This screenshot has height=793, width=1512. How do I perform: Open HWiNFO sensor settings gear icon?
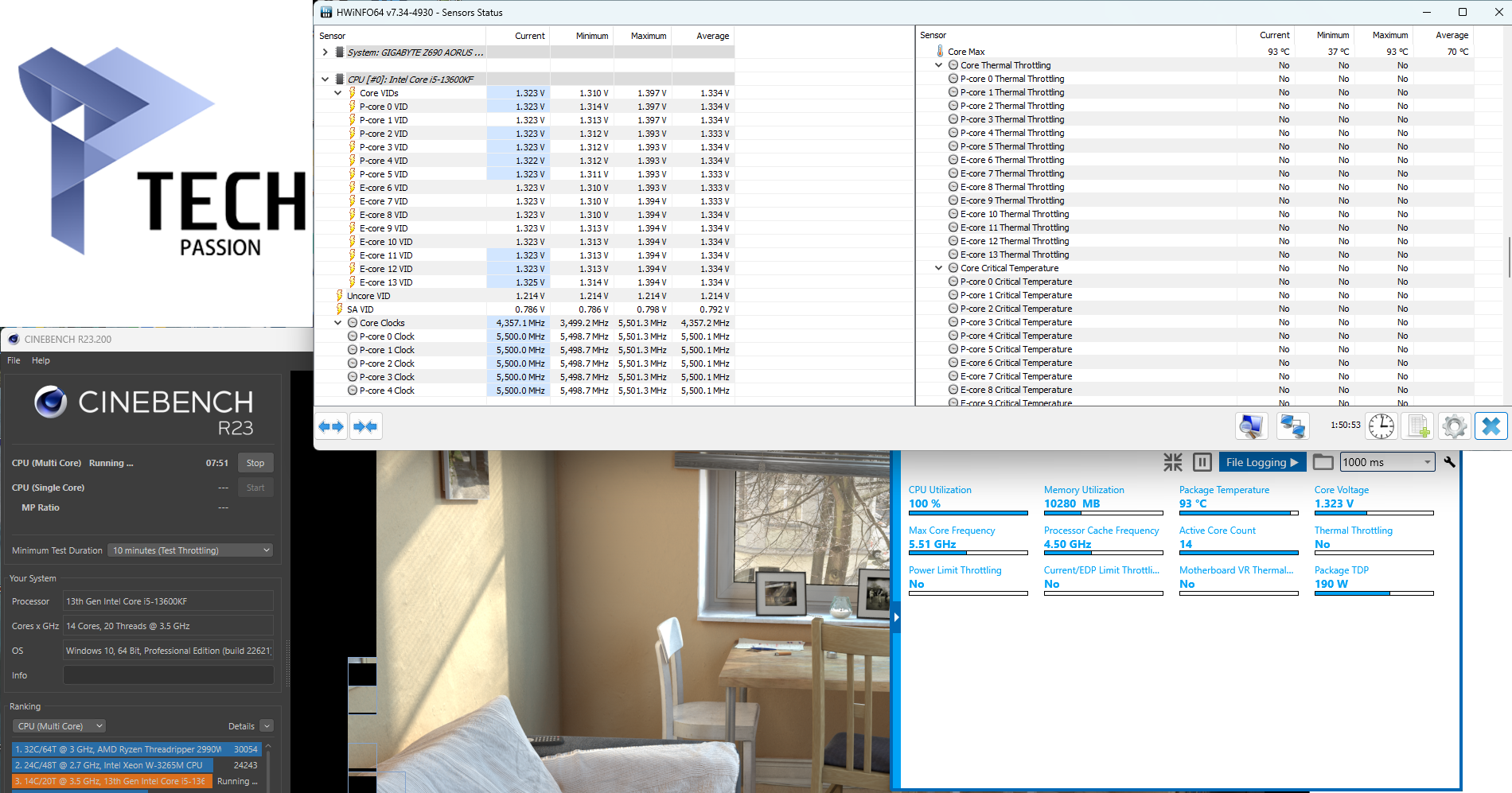coord(1454,426)
